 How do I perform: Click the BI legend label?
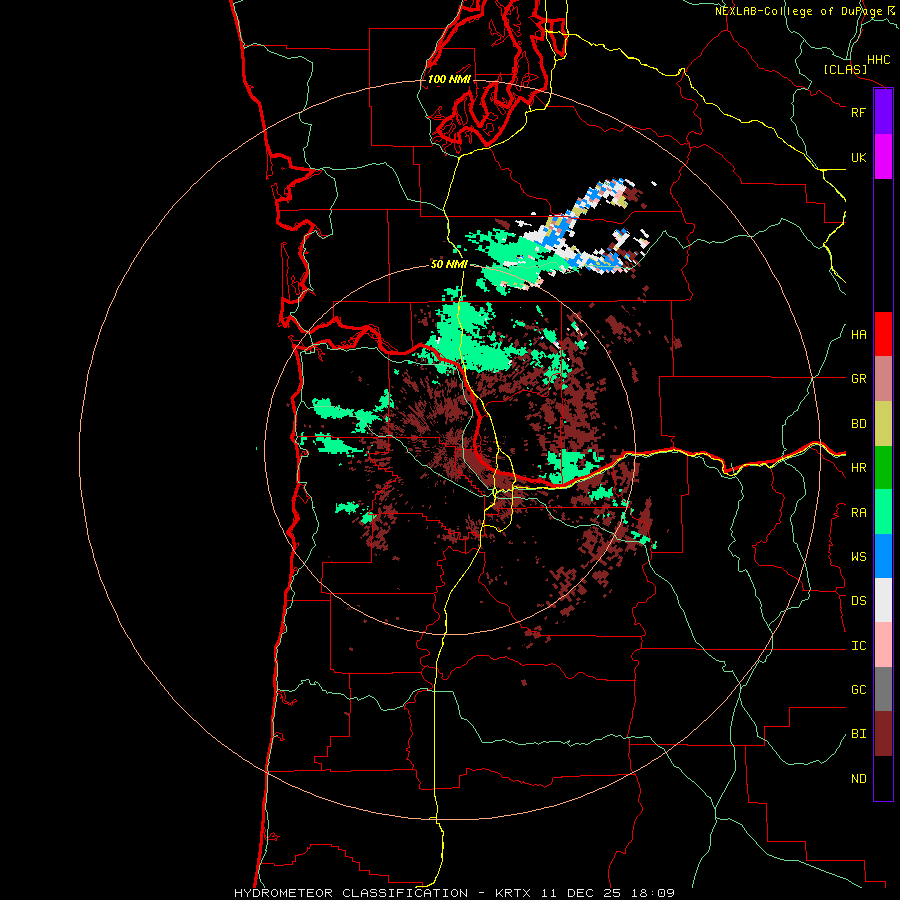858,734
